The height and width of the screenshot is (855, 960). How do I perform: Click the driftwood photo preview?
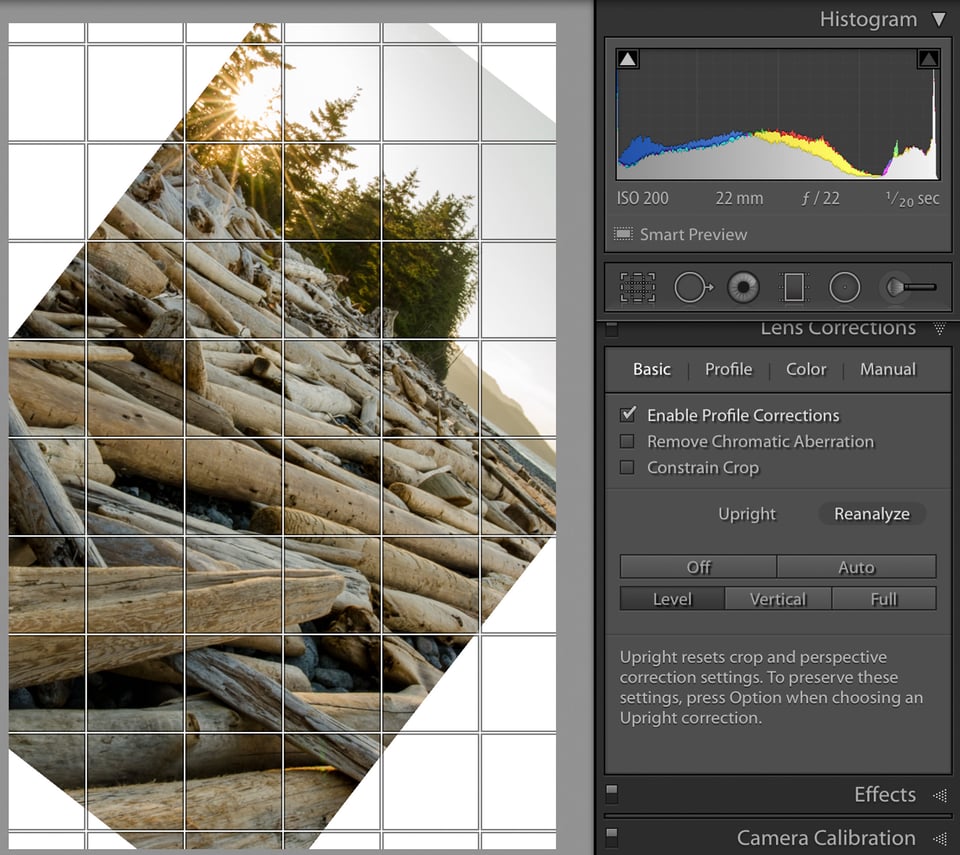(282, 435)
